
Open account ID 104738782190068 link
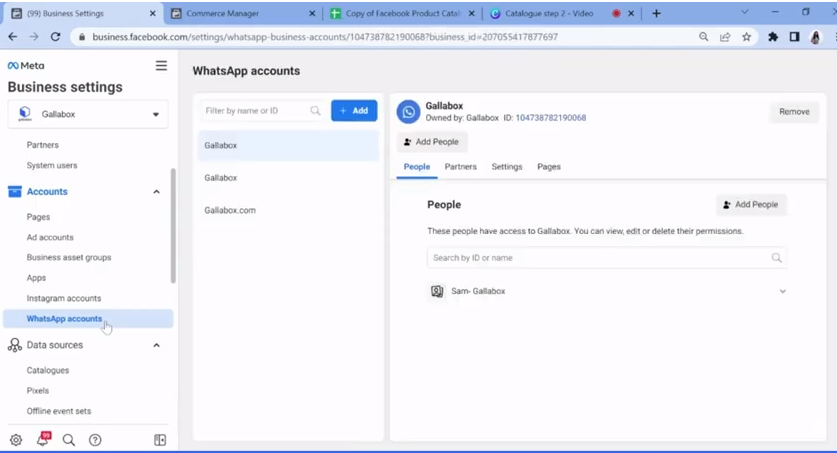point(550,118)
